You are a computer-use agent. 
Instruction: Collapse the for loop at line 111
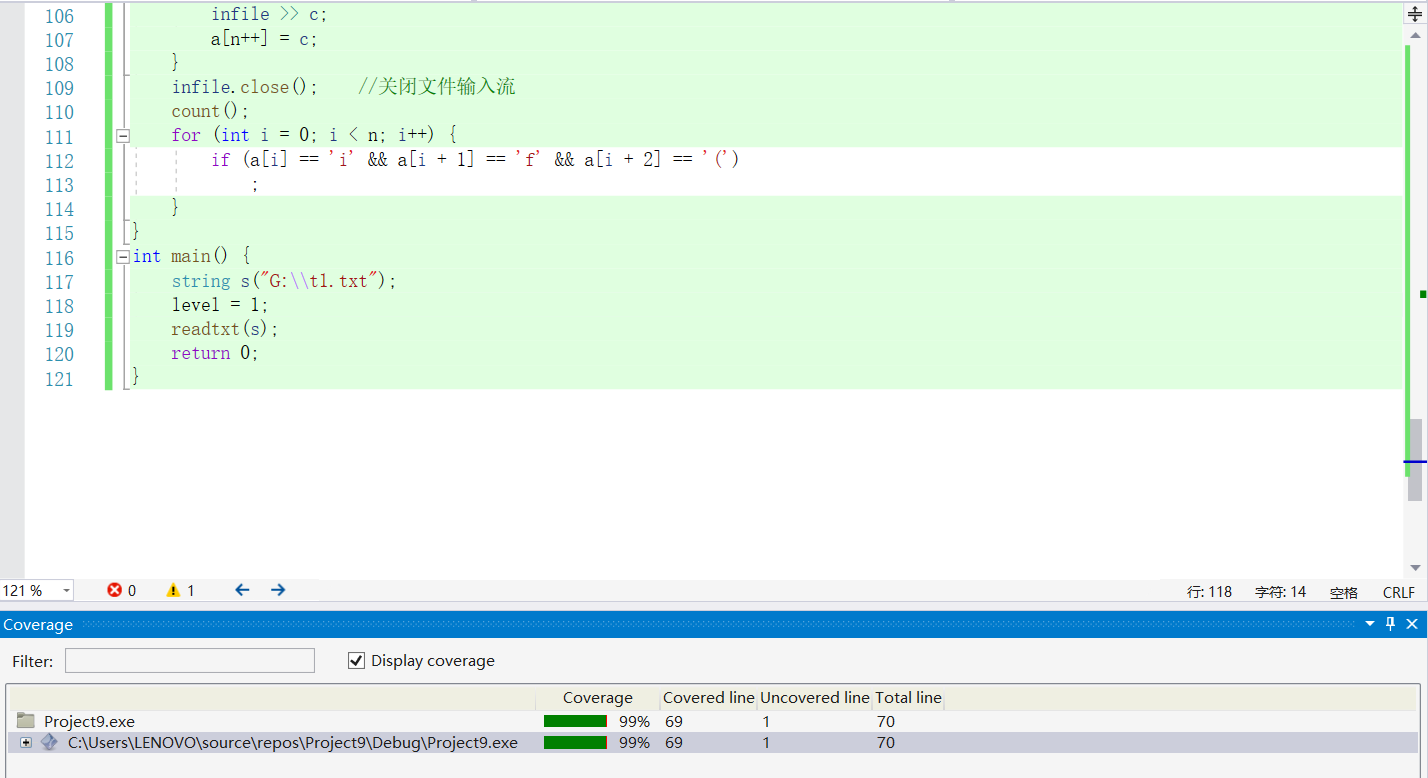coord(123,135)
